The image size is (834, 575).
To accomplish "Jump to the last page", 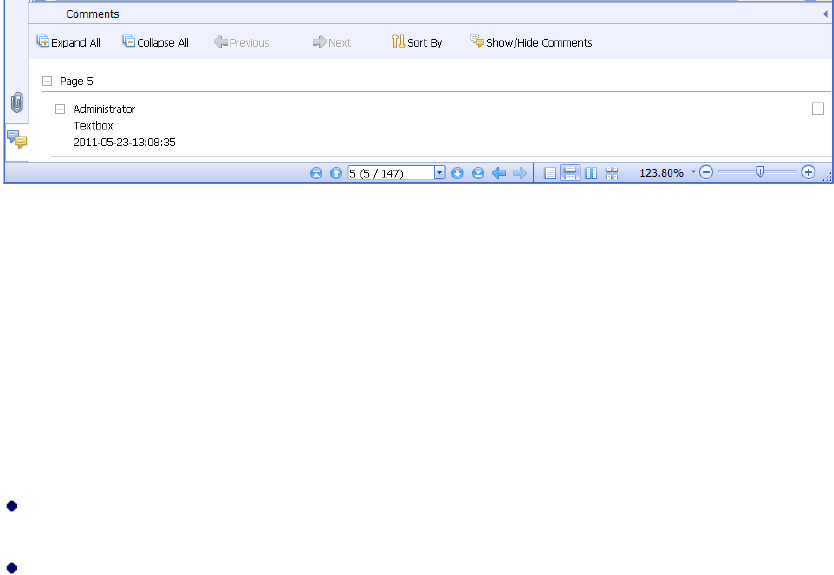I will click(x=478, y=173).
